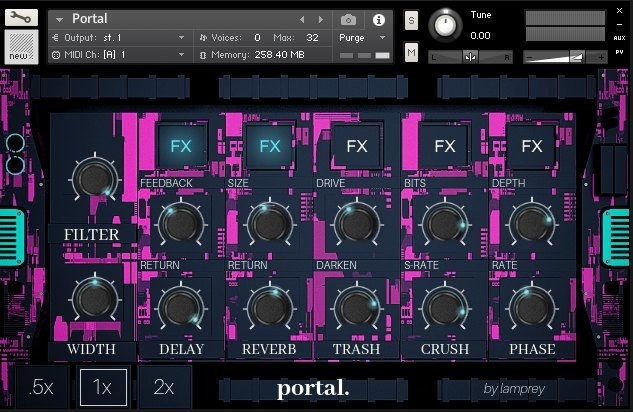Click the Reverb Size knob
633x412 pixels.
[270, 224]
